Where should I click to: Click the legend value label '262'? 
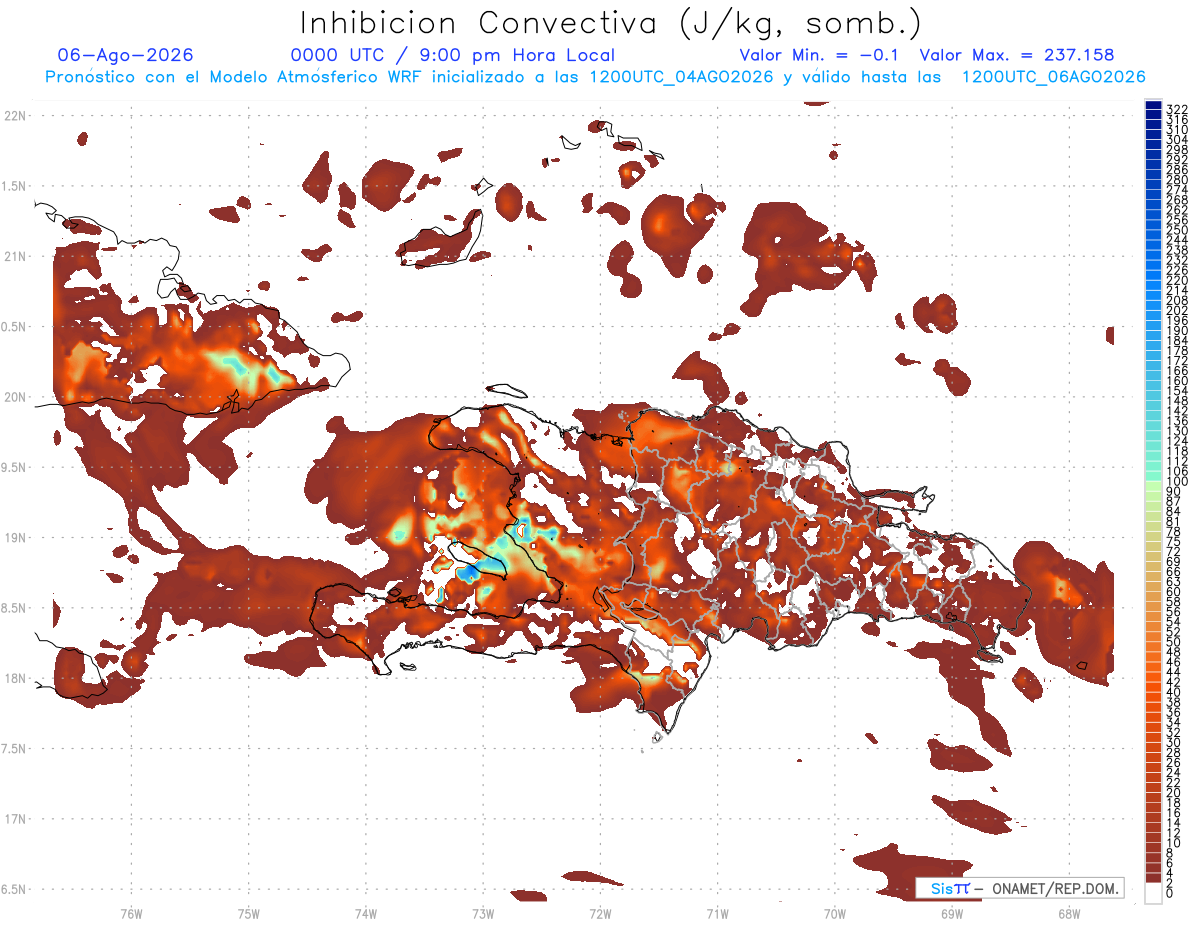(x=1177, y=208)
